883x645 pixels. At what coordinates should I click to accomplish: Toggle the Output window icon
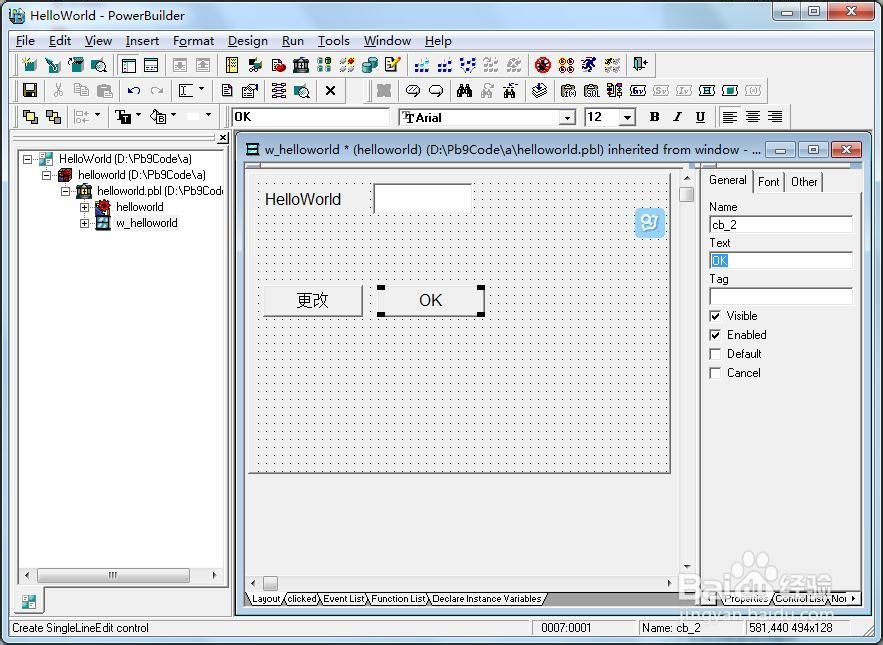coord(151,65)
